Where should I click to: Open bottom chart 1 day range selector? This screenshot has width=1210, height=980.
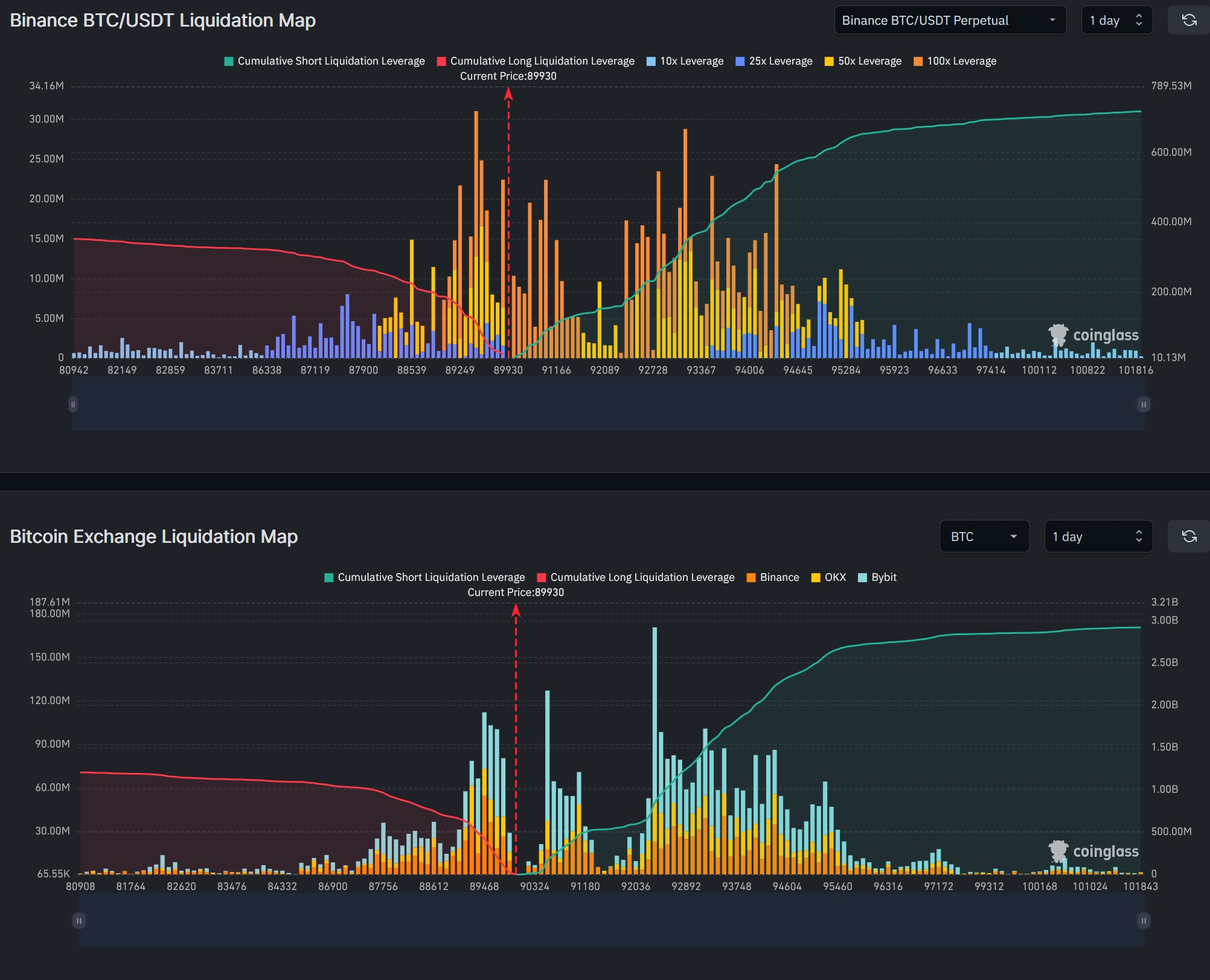[x=1098, y=536]
